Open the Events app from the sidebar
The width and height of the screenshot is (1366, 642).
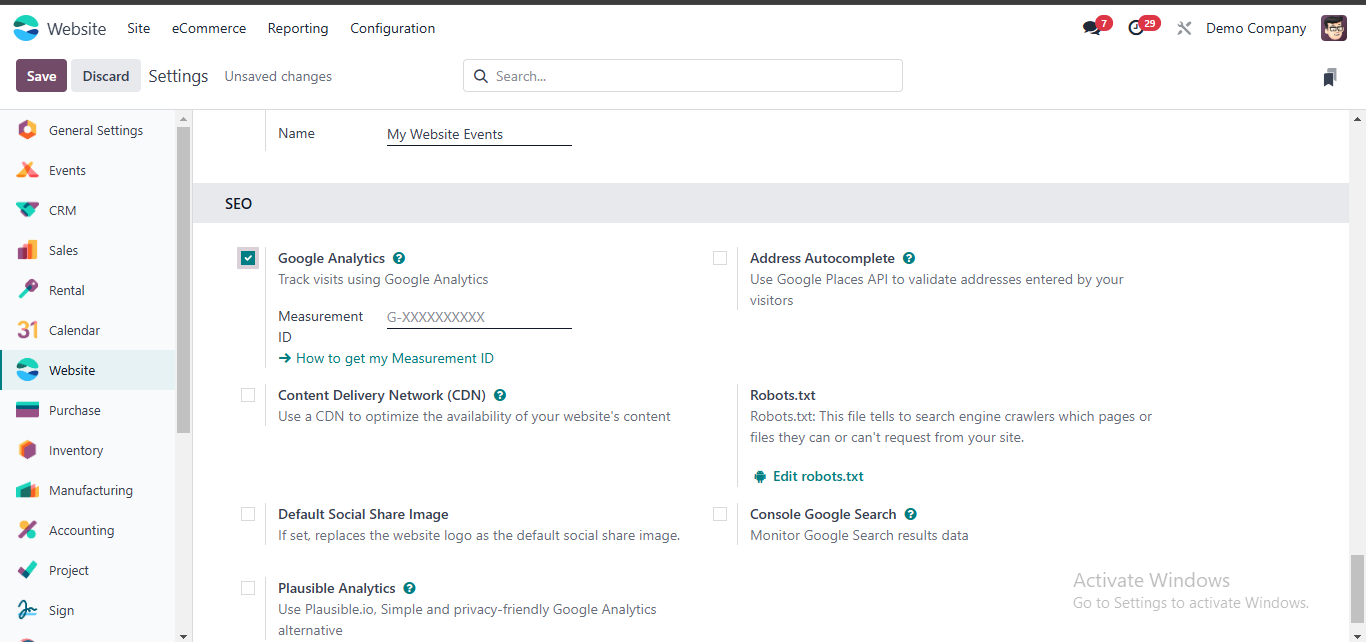coord(69,170)
